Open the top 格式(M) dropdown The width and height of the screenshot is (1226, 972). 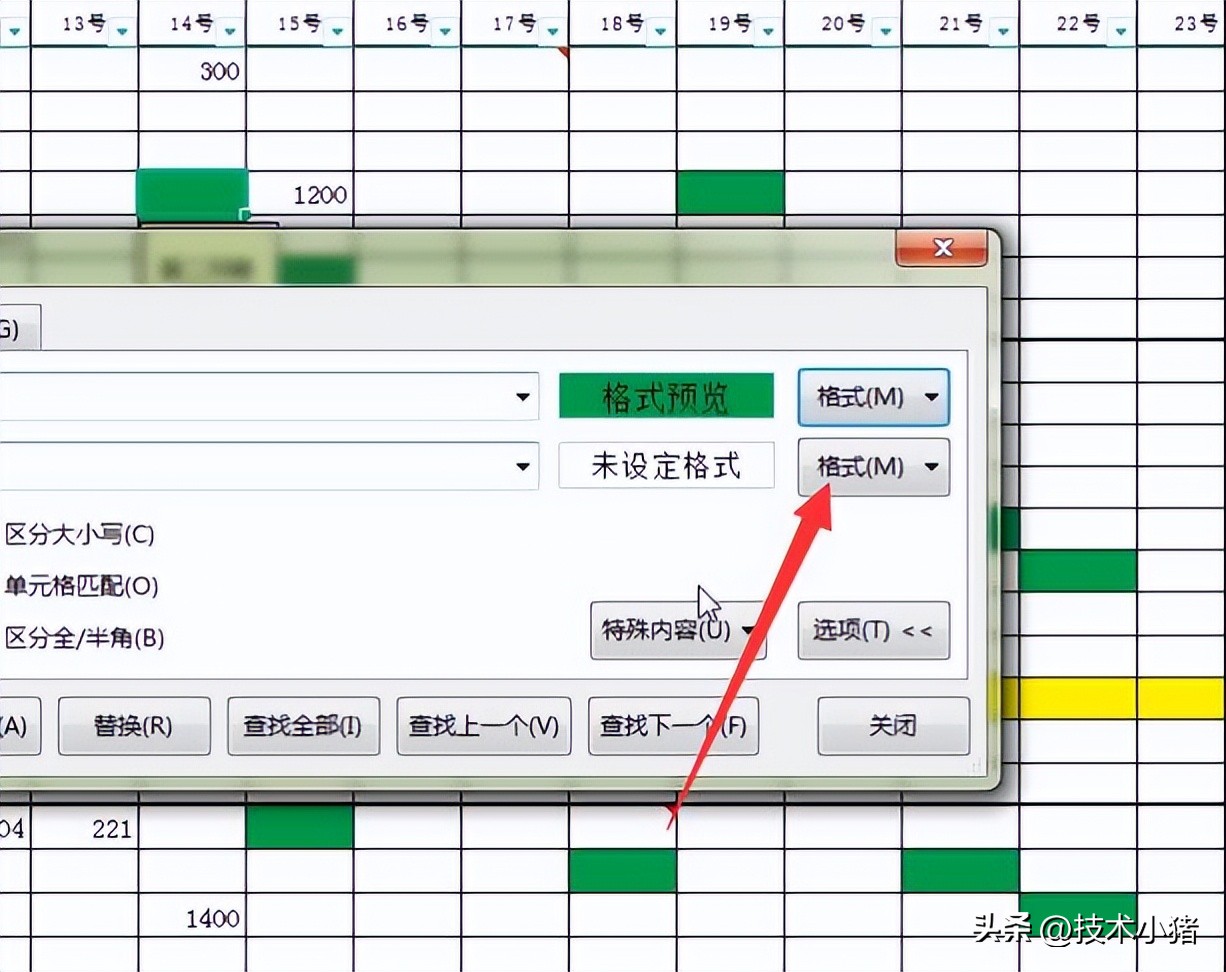pos(873,396)
